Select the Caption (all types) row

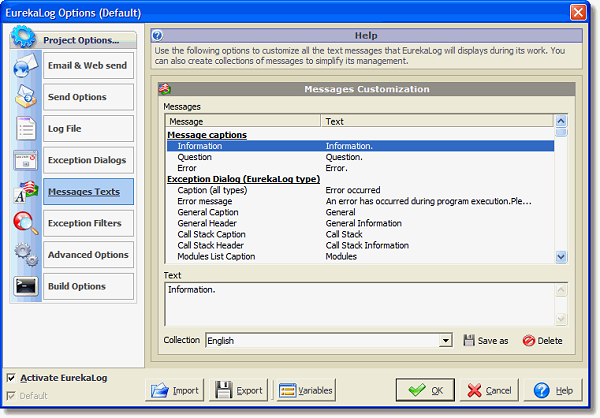[x=360, y=190]
